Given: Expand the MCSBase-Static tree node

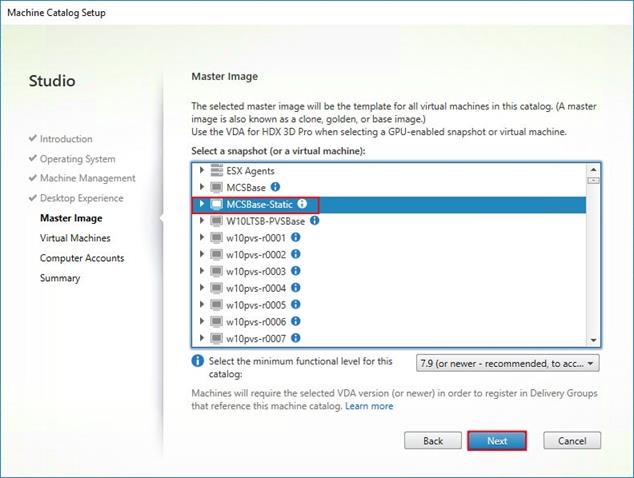Looking at the screenshot, I should (202, 204).
